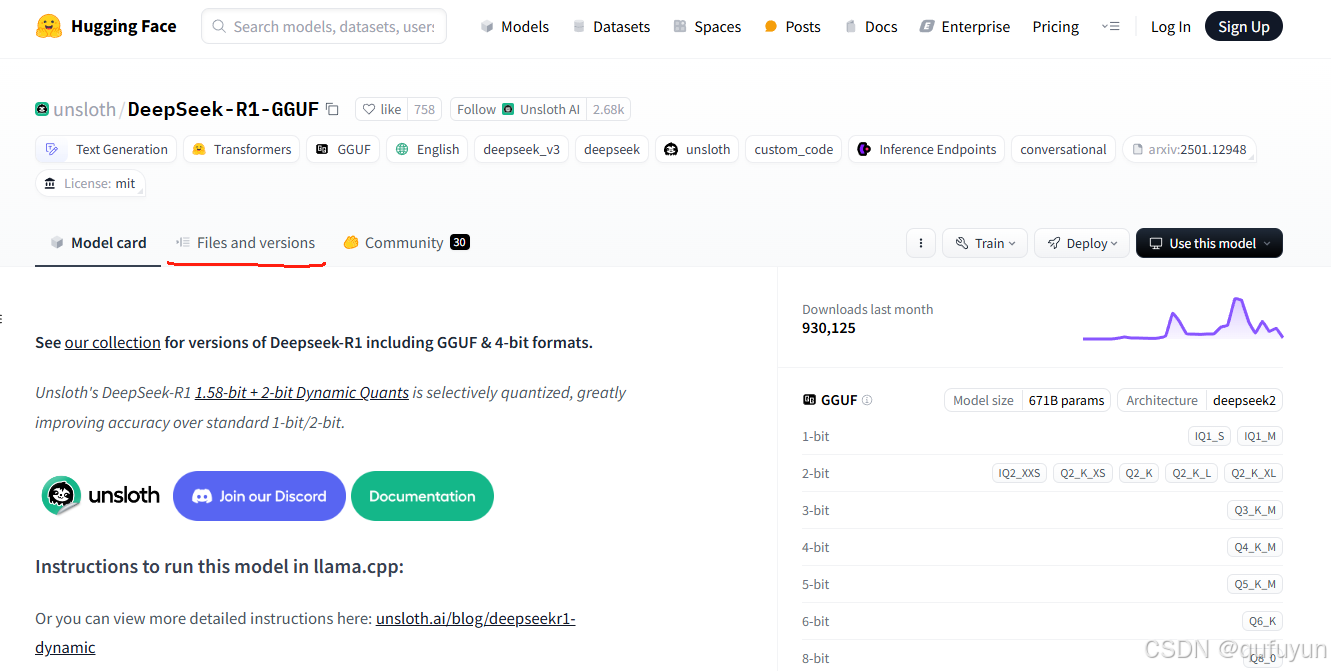This screenshot has height=671, width=1331.
Task: Search models, datasets, users field
Action: click(324, 27)
